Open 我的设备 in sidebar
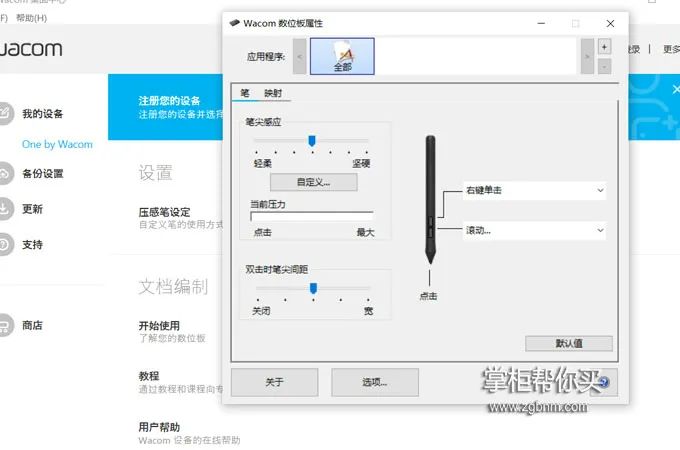 click(x=42, y=114)
